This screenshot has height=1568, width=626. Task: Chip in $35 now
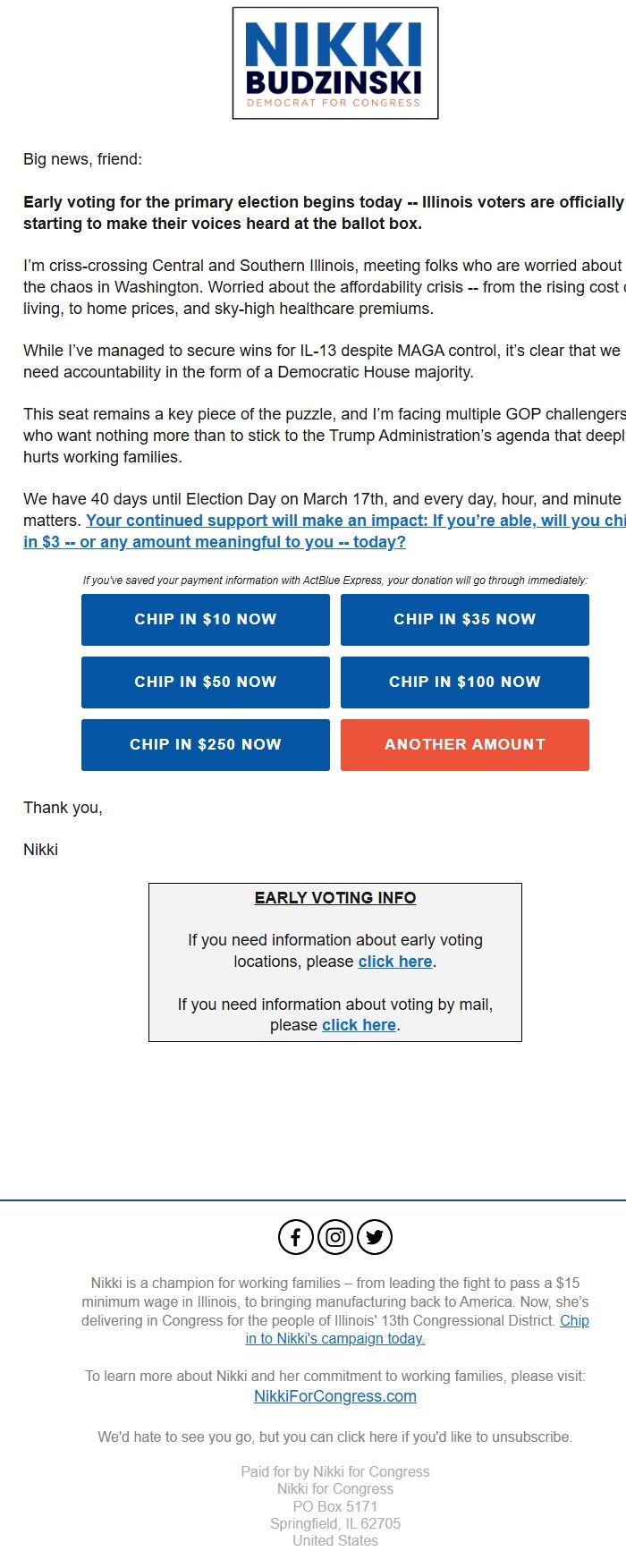click(x=464, y=619)
